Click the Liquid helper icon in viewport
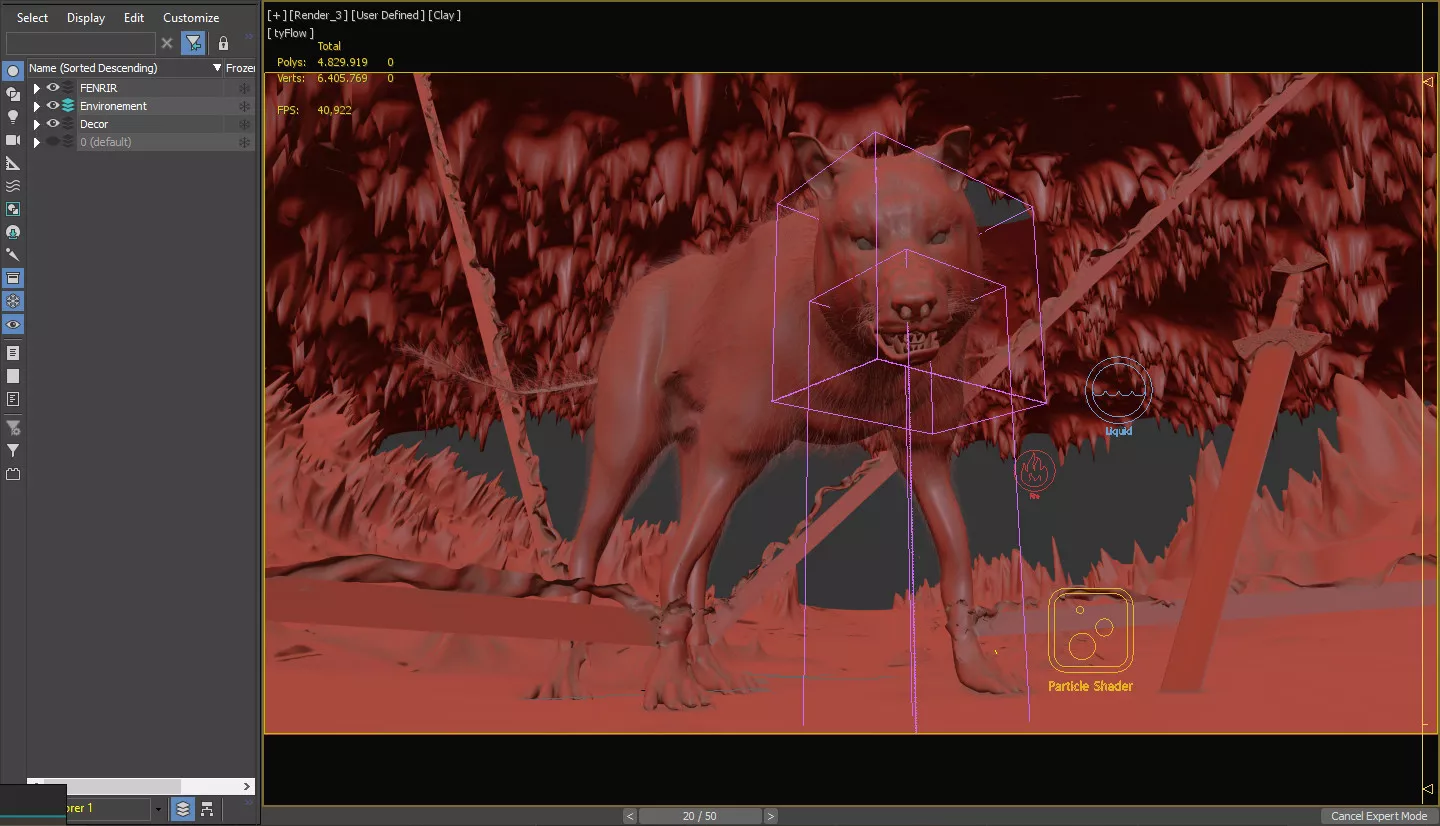The width and height of the screenshot is (1440, 826). point(1118,391)
